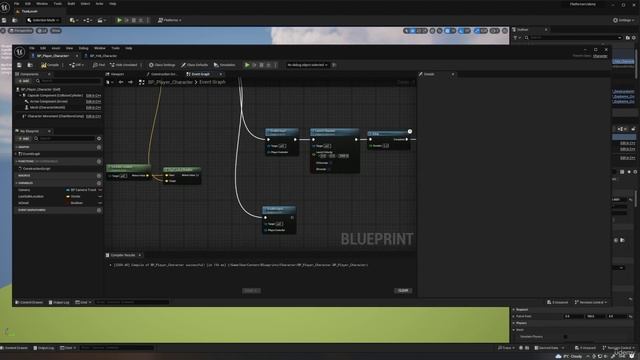
Task: Open the Help menu in the Blueprint editor
Action: pyautogui.click(x=129, y=48)
